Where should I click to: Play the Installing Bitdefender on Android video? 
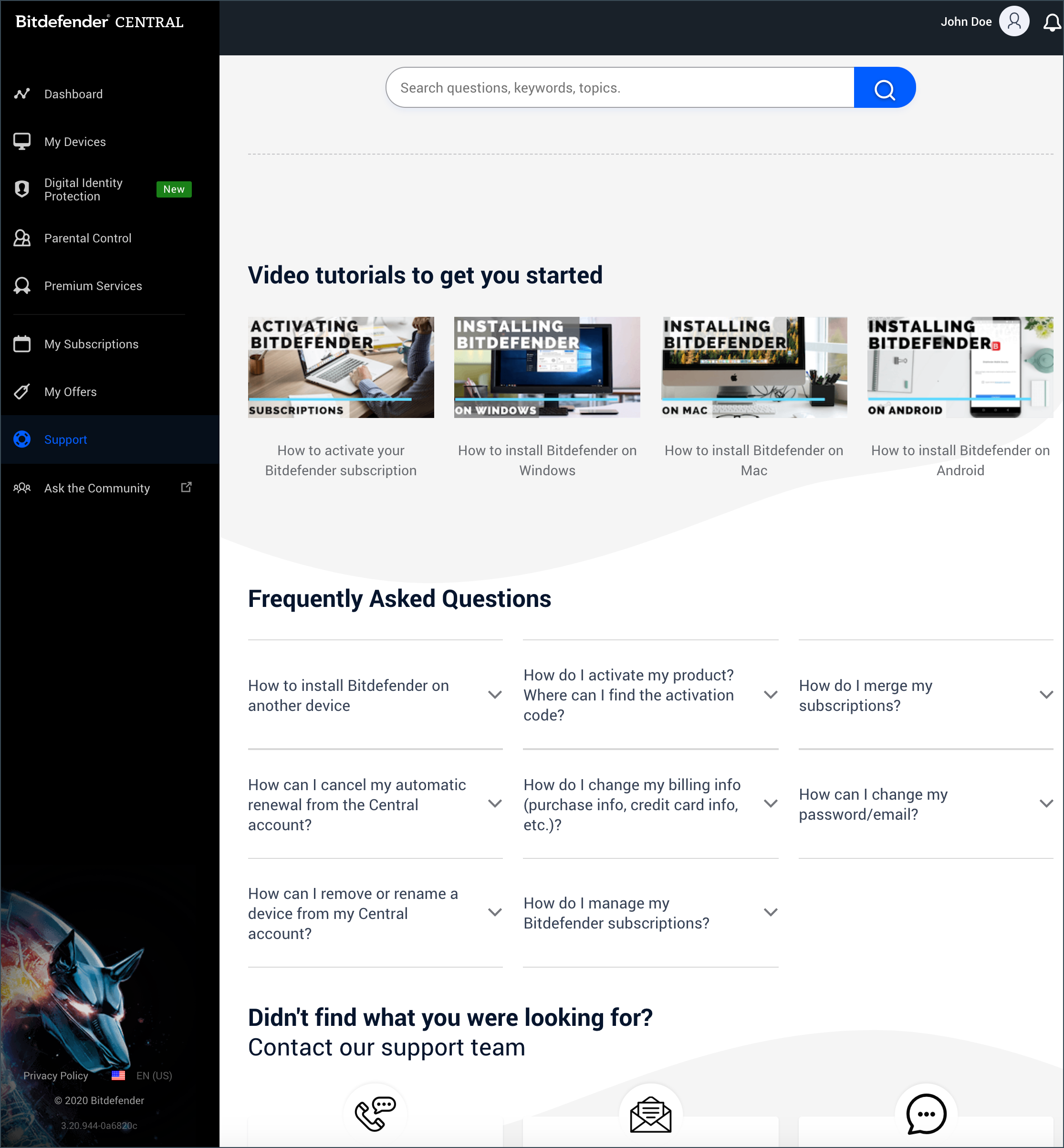[960, 367]
